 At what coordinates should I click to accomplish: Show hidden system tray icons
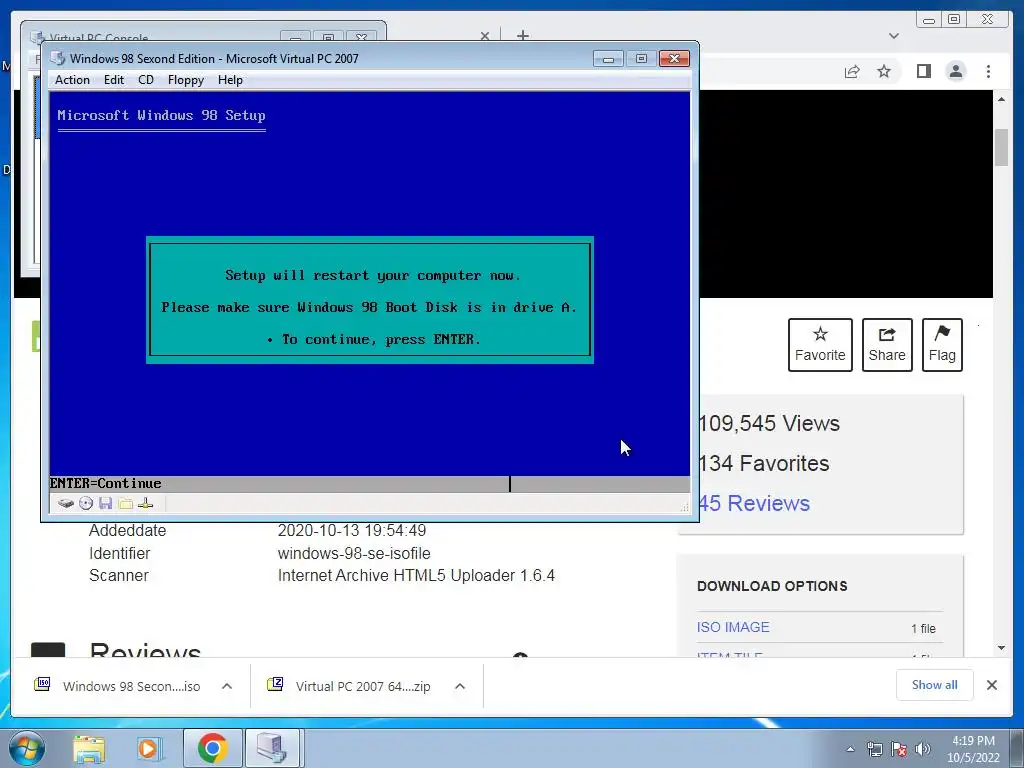click(x=850, y=749)
